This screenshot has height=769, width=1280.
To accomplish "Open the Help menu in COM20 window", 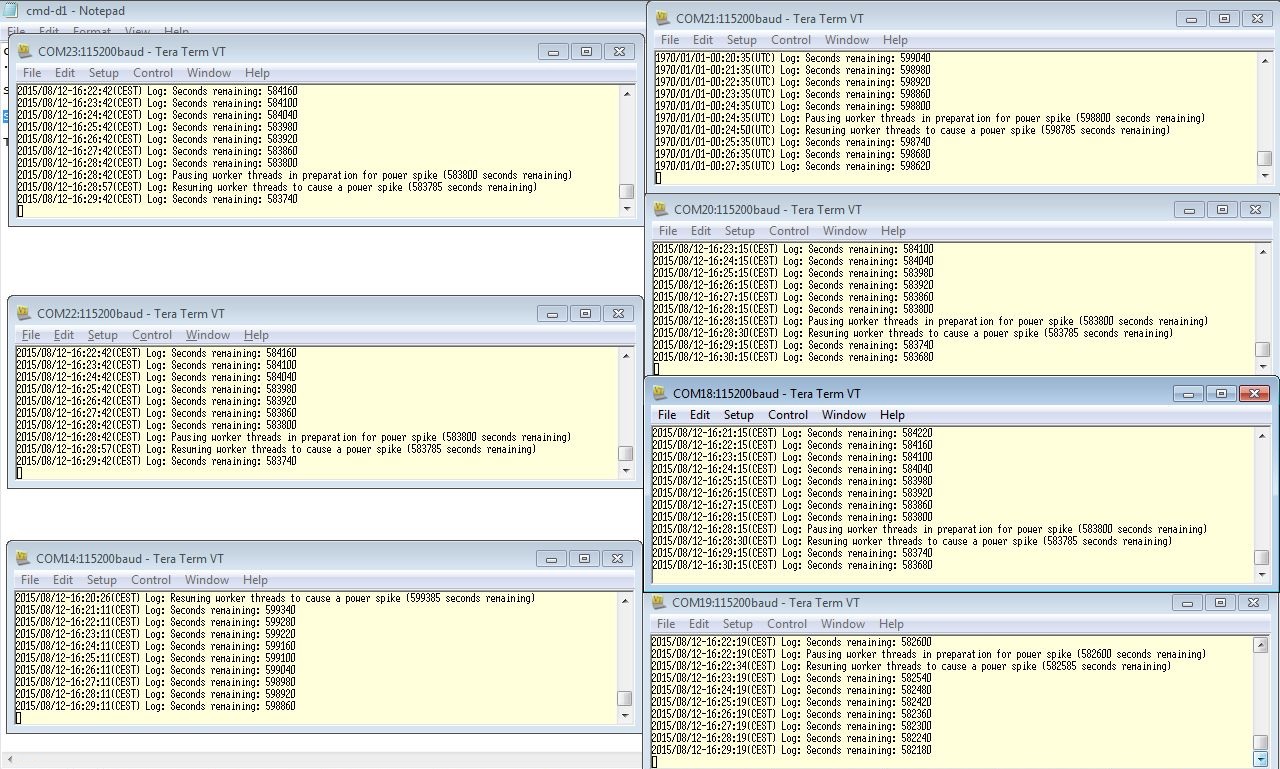I will [893, 231].
